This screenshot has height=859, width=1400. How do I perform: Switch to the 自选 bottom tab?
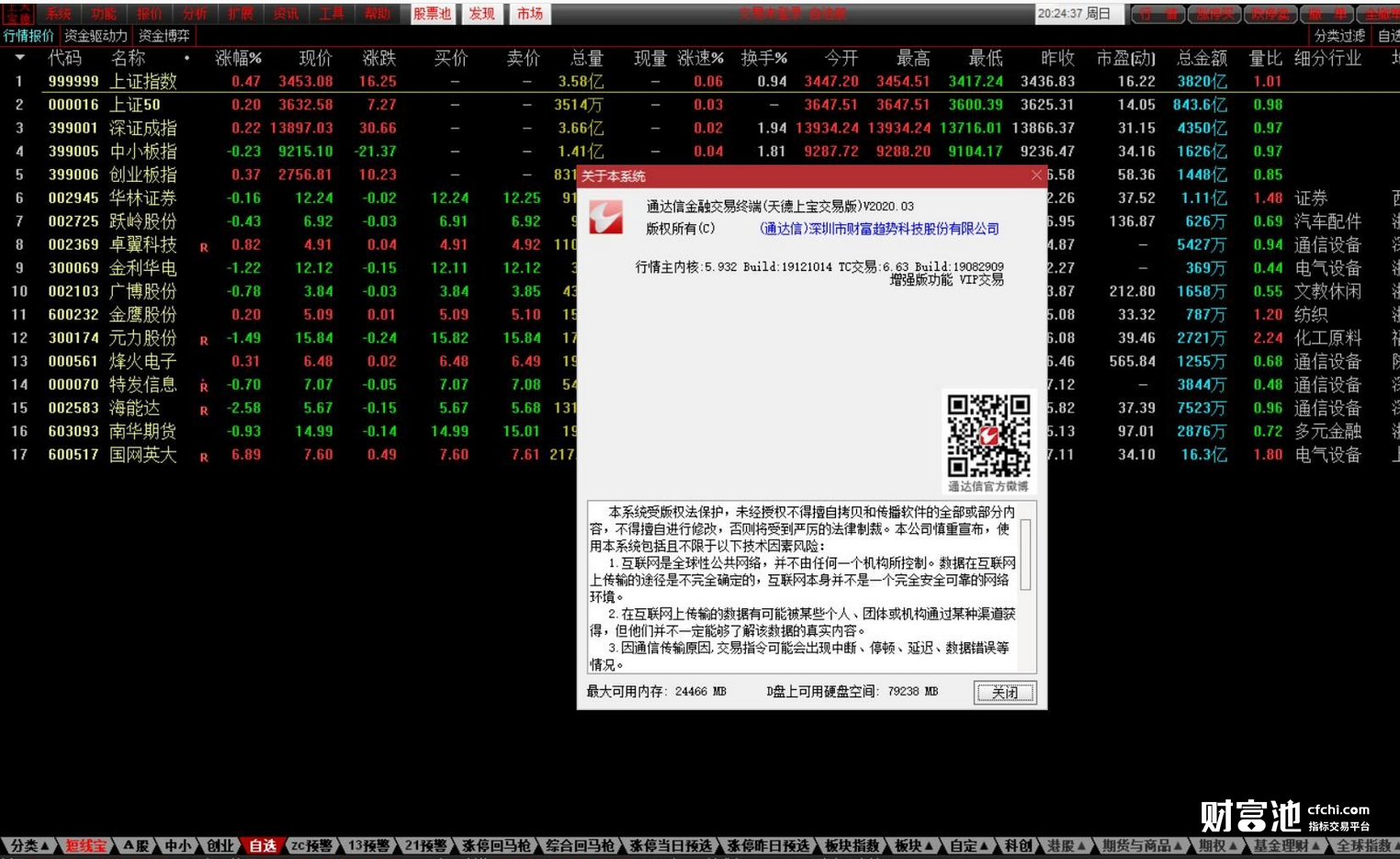(x=263, y=846)
